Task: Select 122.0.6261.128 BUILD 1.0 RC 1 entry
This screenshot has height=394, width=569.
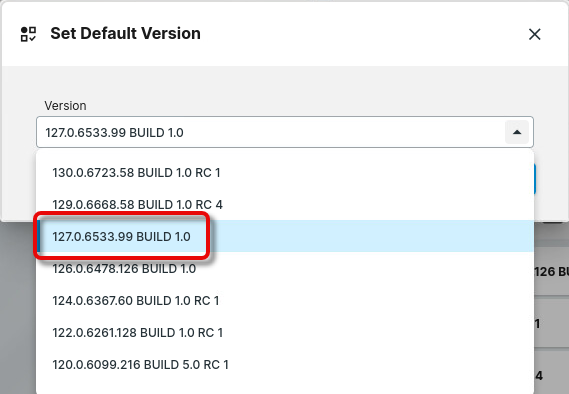Action: click(285, 332)
